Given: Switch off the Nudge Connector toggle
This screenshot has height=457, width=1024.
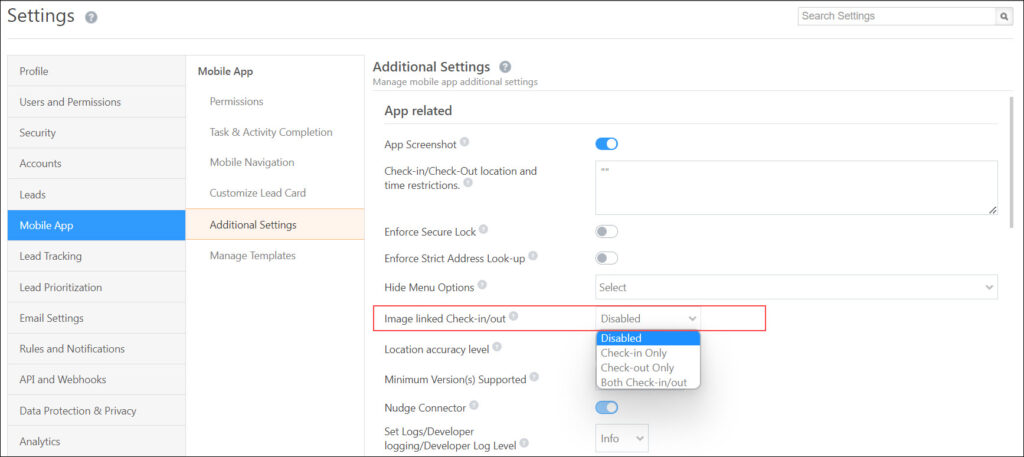Looking at the screenshot, I should 607,408.
